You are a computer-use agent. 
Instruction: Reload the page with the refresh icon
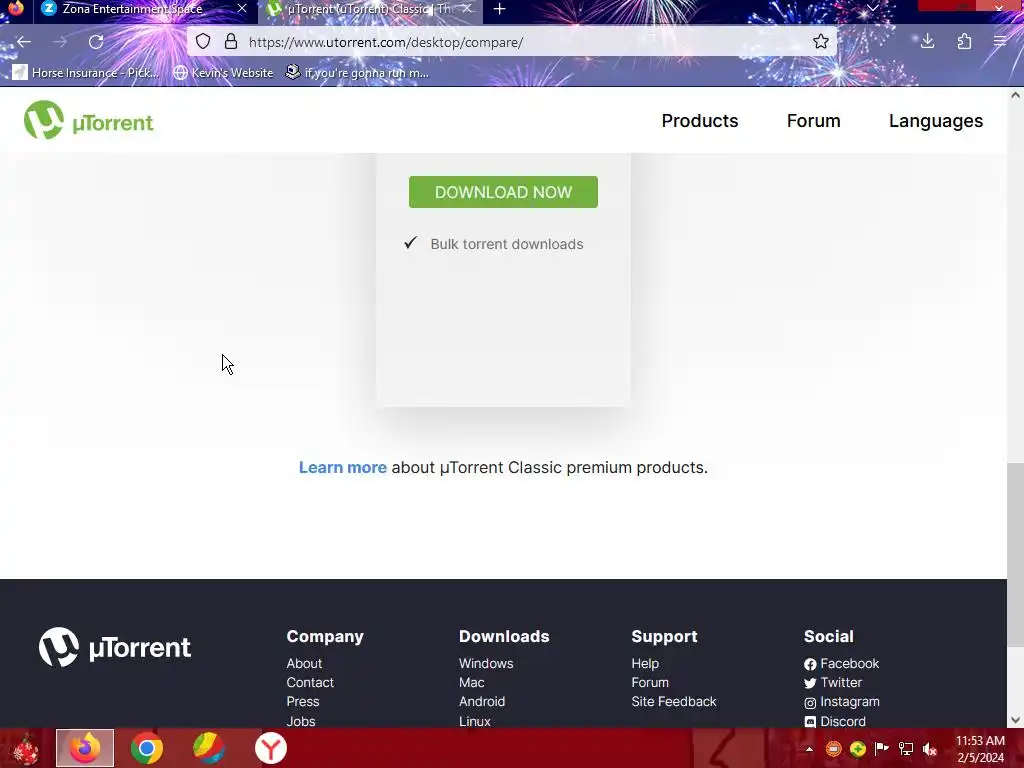96,42
